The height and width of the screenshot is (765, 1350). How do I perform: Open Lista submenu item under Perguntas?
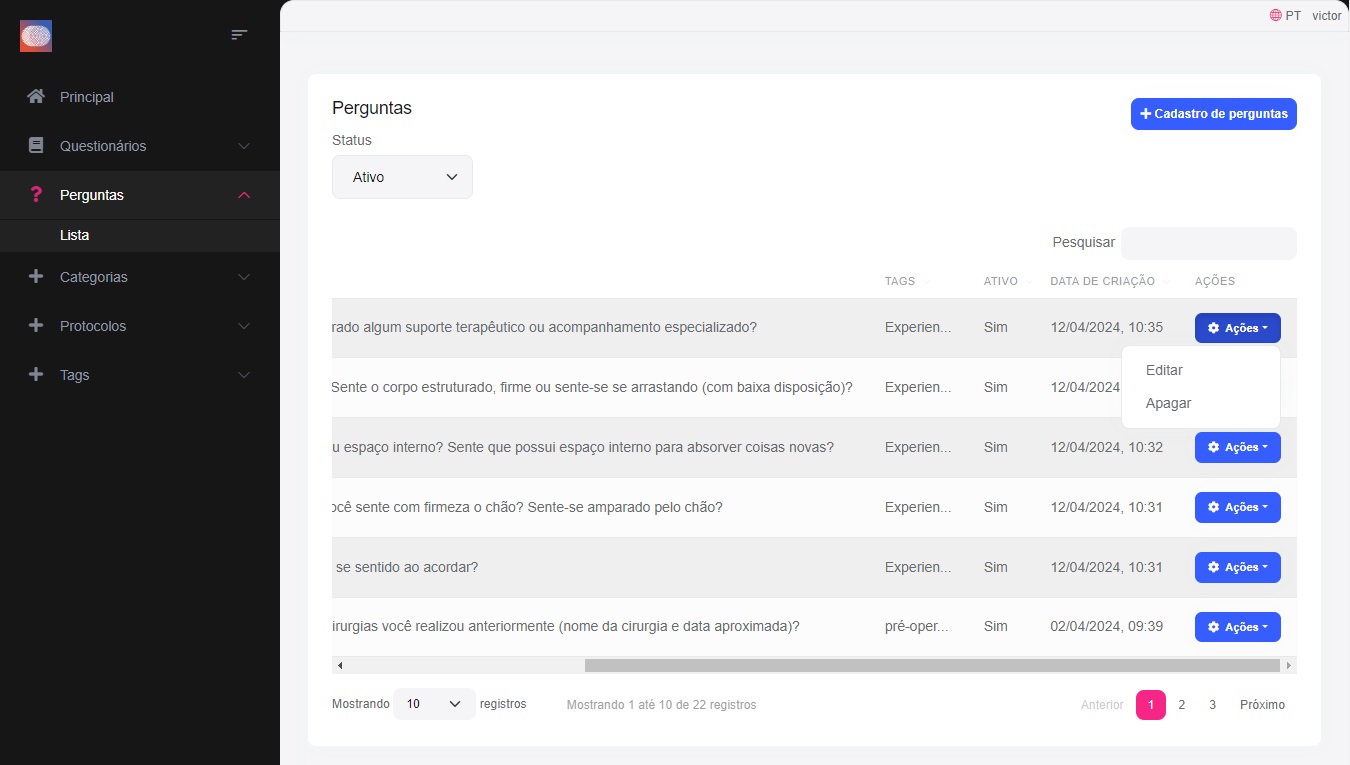[x=74, y=236]
